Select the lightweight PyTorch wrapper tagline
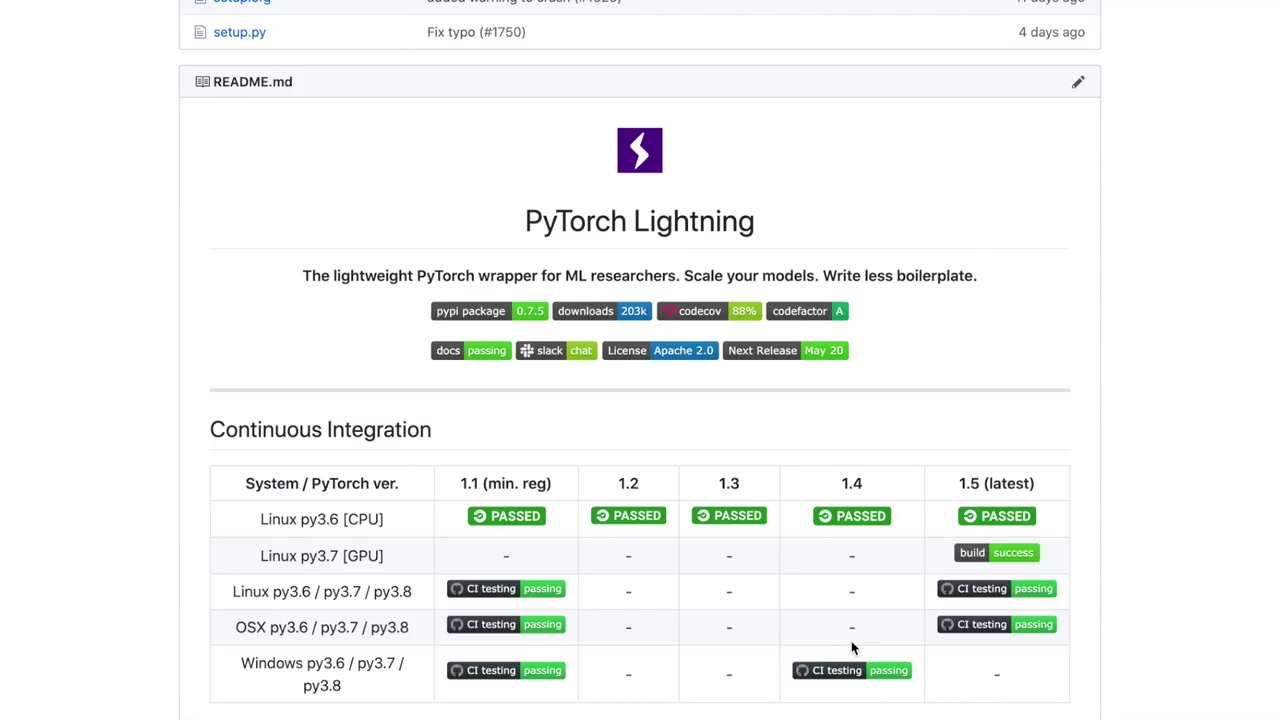The width and height of the screenshot is (1280, 720). (x=640, y=275)
